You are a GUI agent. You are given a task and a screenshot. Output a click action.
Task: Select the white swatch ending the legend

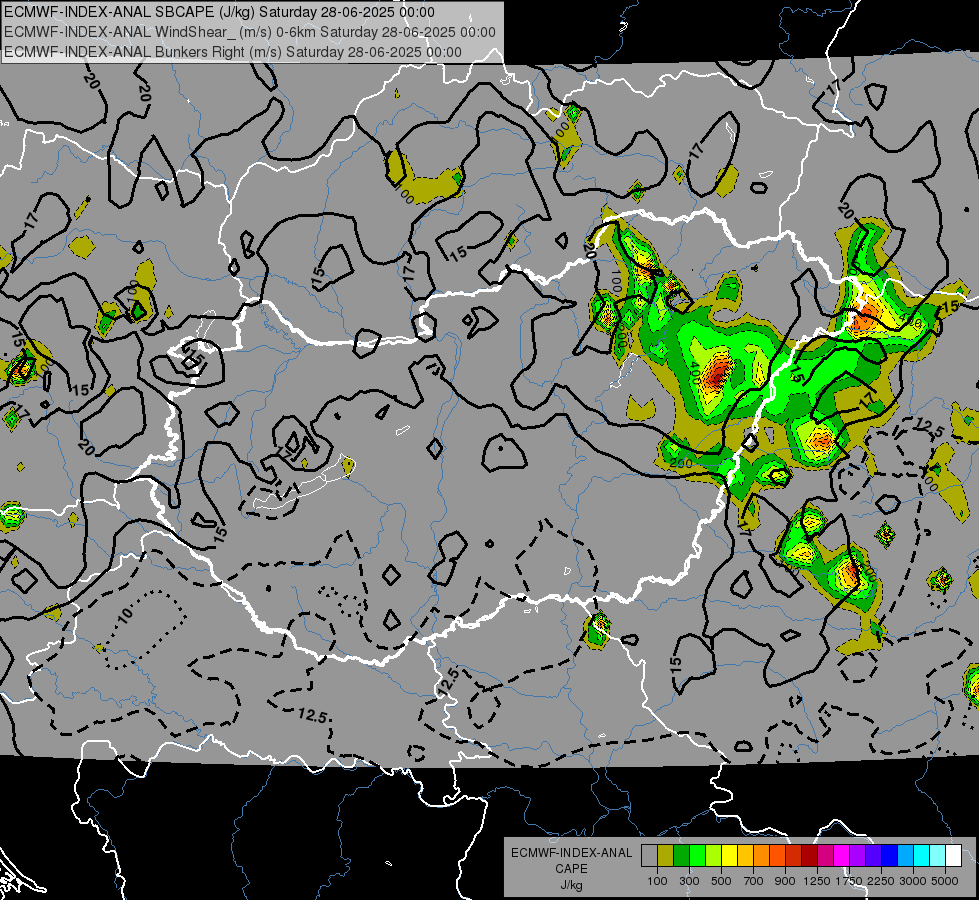click(x=954, y=856)
